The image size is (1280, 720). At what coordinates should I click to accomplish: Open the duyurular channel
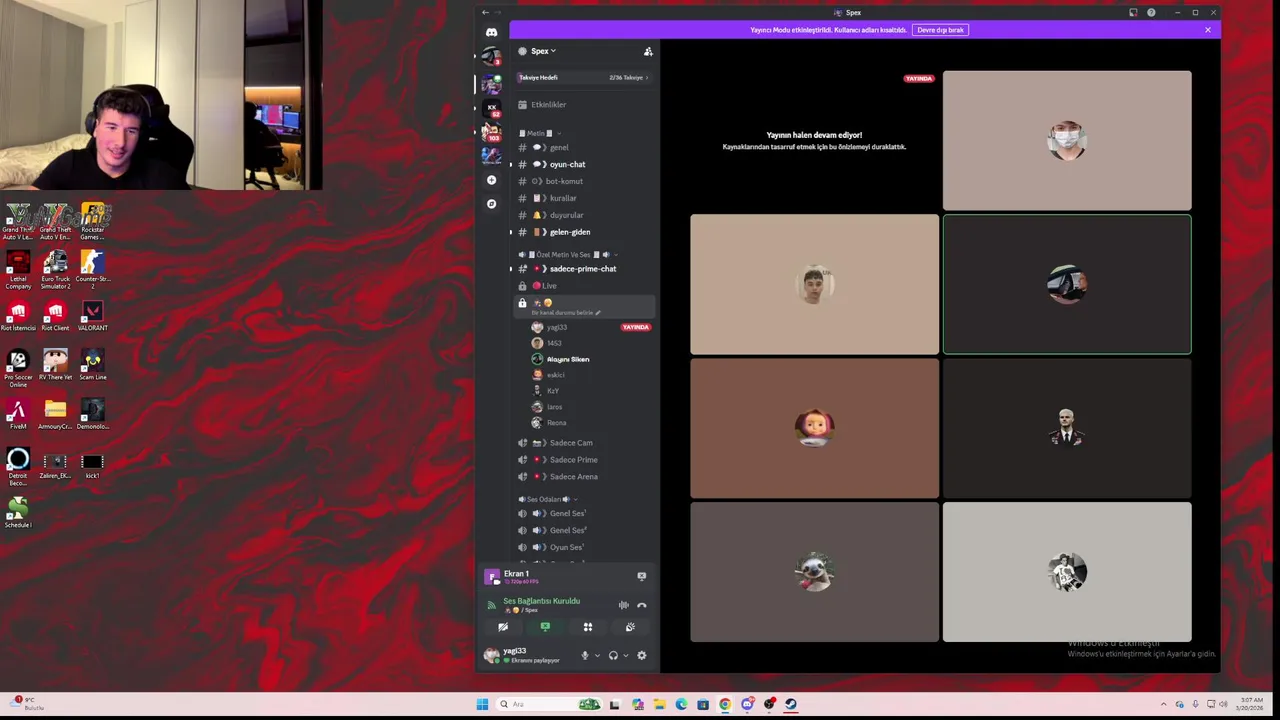coord(585,215)
